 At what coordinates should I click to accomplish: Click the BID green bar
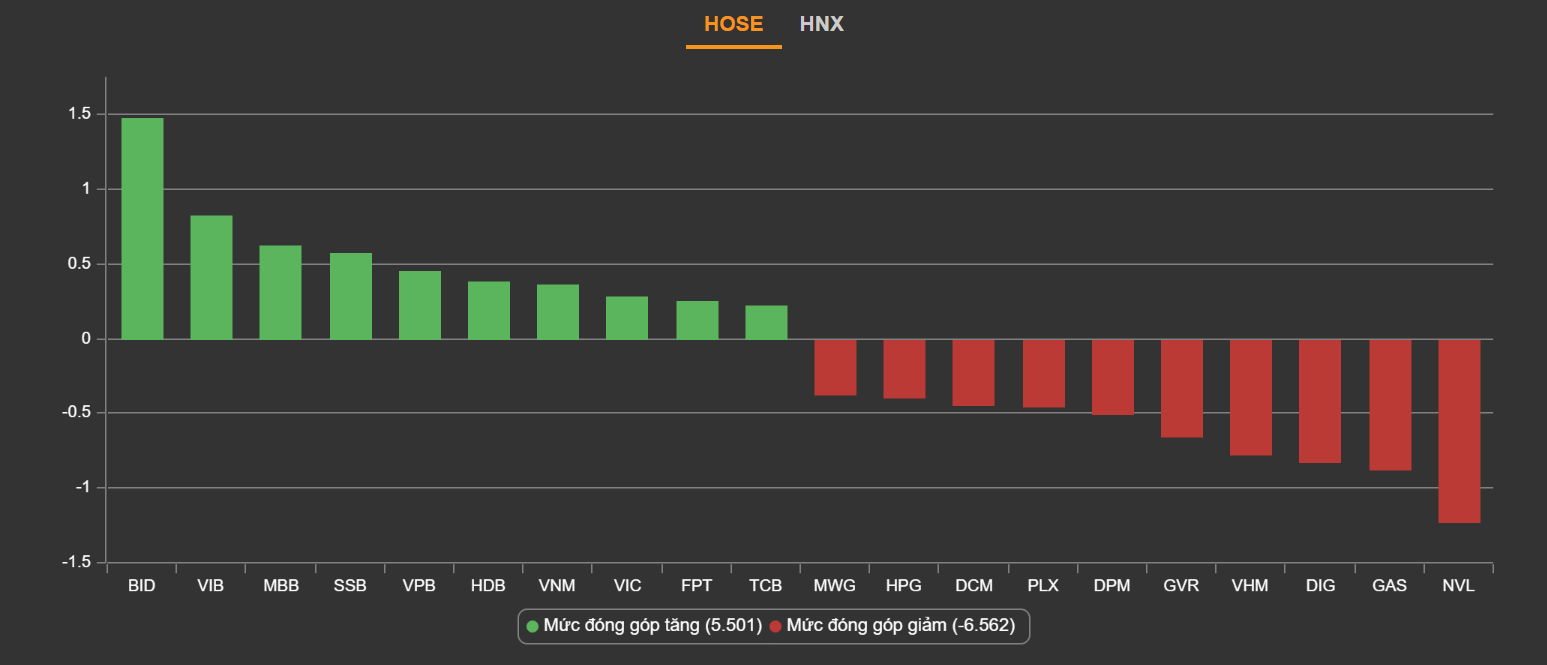pos(142,228)
